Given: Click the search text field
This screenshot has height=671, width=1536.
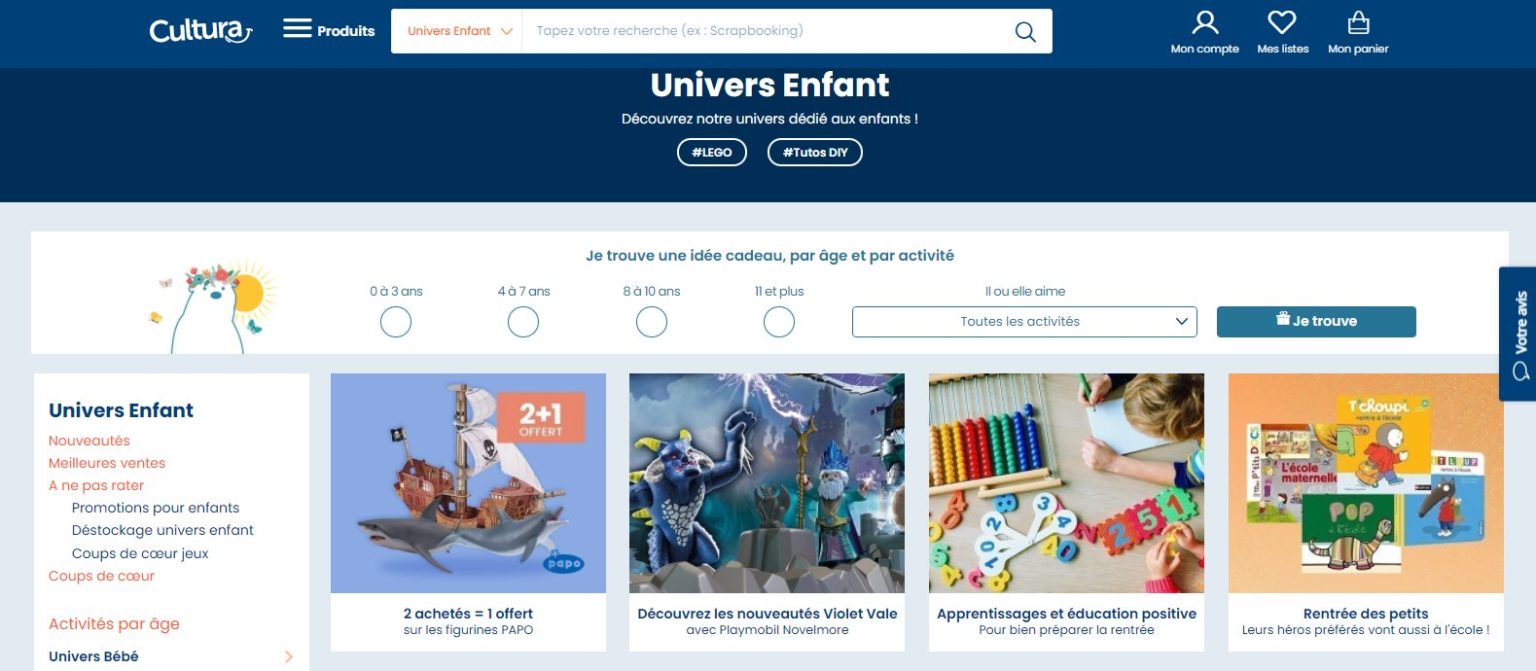Looking at the screenshot, I should (x=765, y=31).
